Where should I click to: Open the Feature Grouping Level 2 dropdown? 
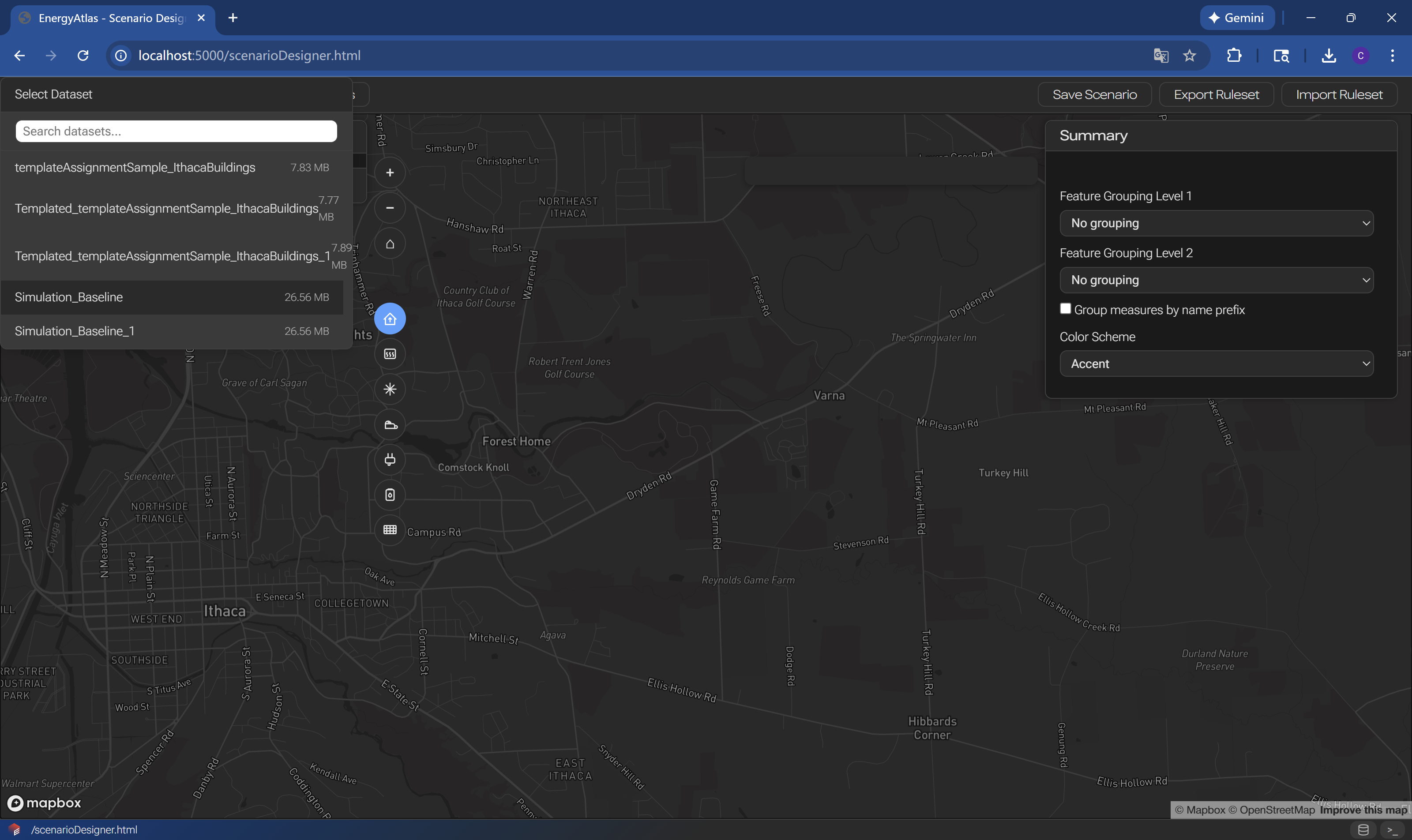tap(1216, 280)
